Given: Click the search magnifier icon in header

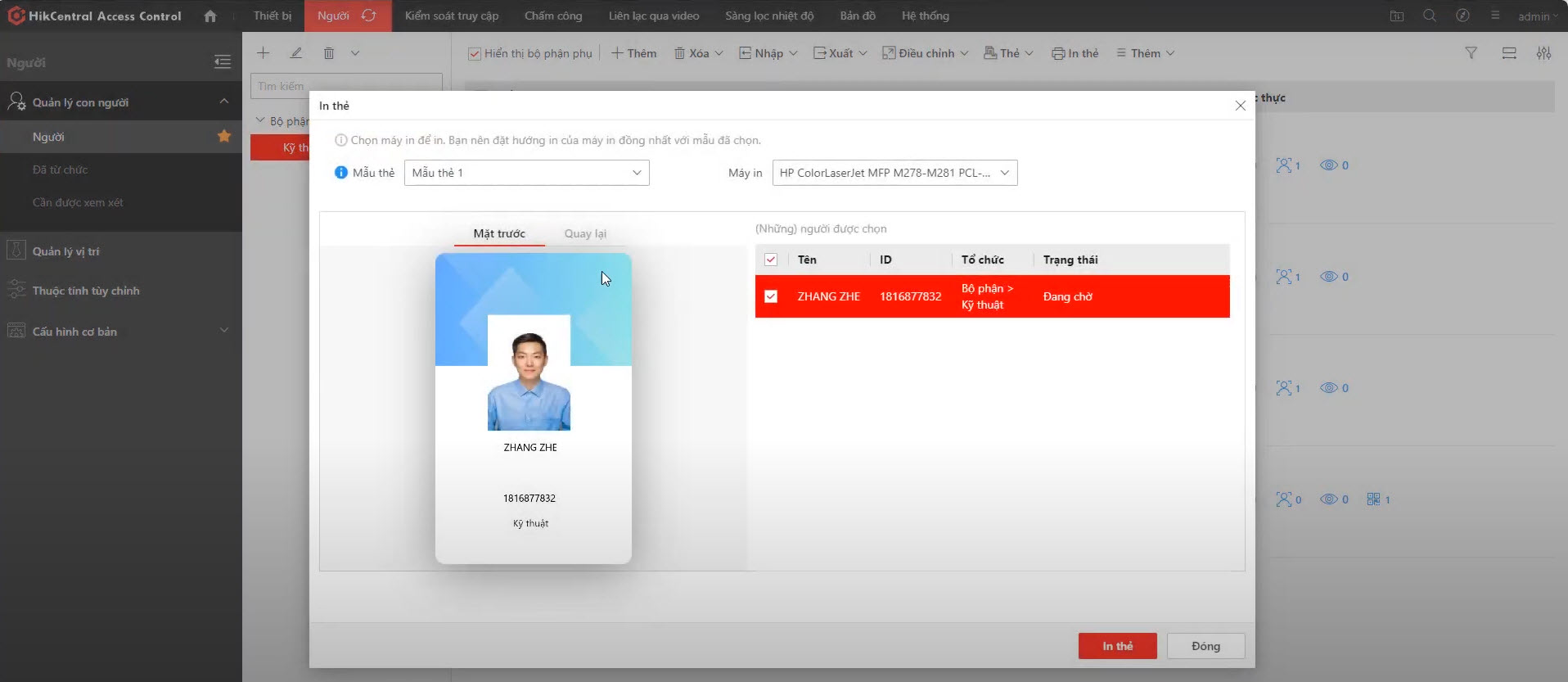Looking at the screenshot, I should coord(1429,16).
